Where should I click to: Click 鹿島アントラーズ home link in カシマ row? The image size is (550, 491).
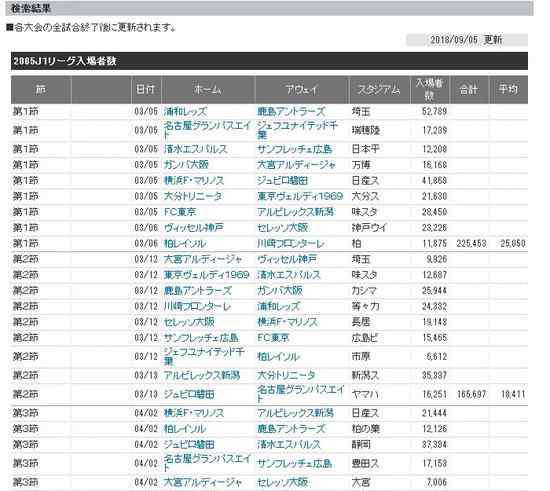pyautogui.click(x=198, y=290)
